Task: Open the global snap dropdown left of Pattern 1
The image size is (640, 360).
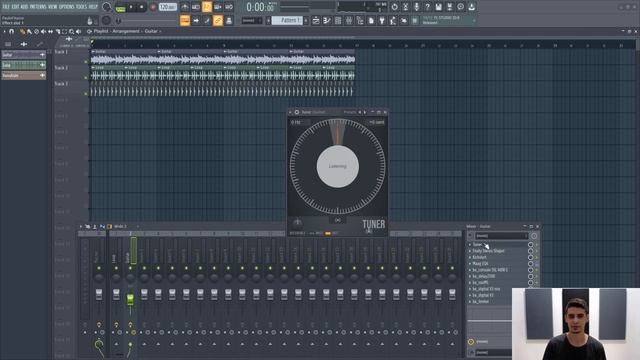Action: pyautogui.click(x=251, y=20)
